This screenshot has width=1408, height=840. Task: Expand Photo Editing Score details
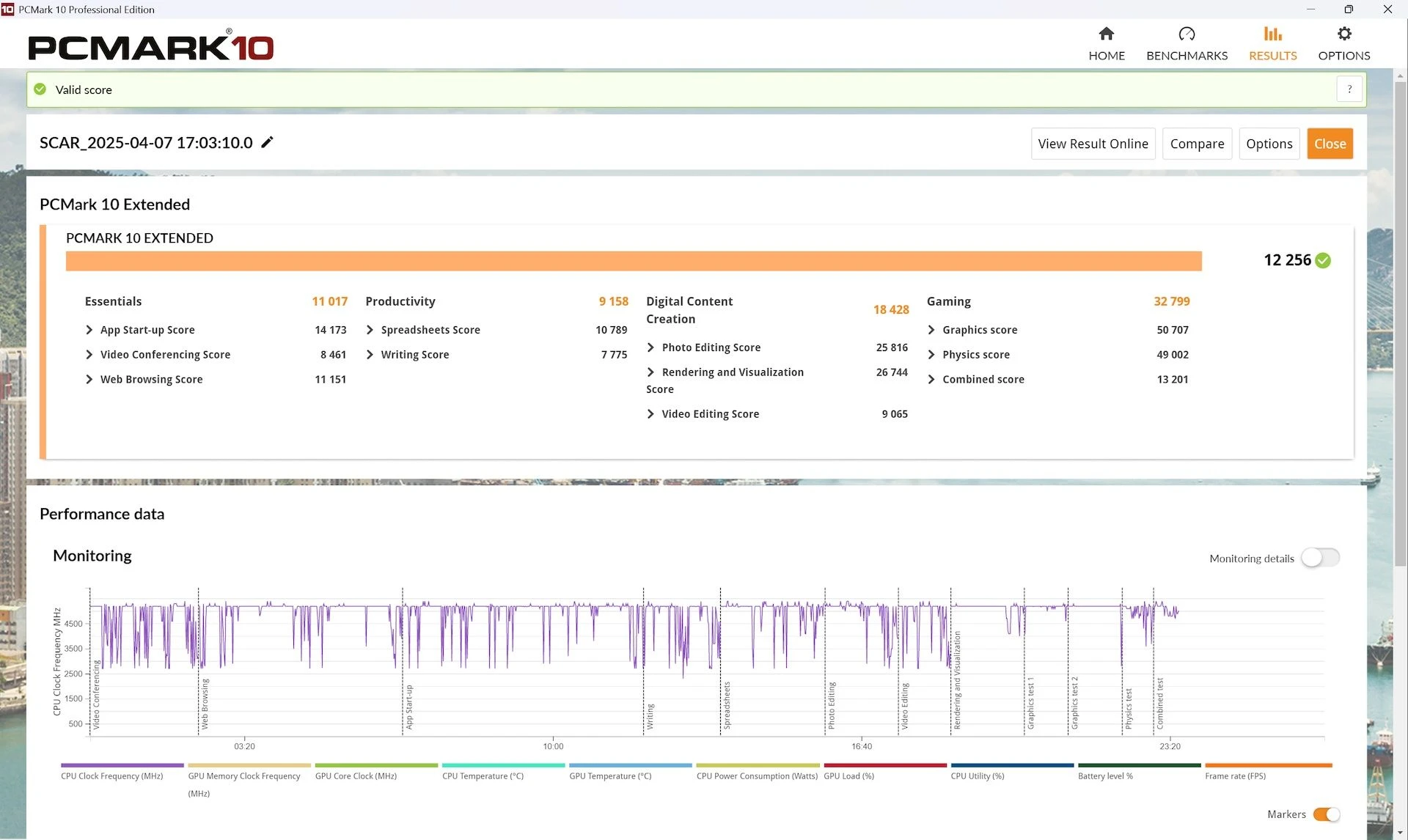coord(650,347)
